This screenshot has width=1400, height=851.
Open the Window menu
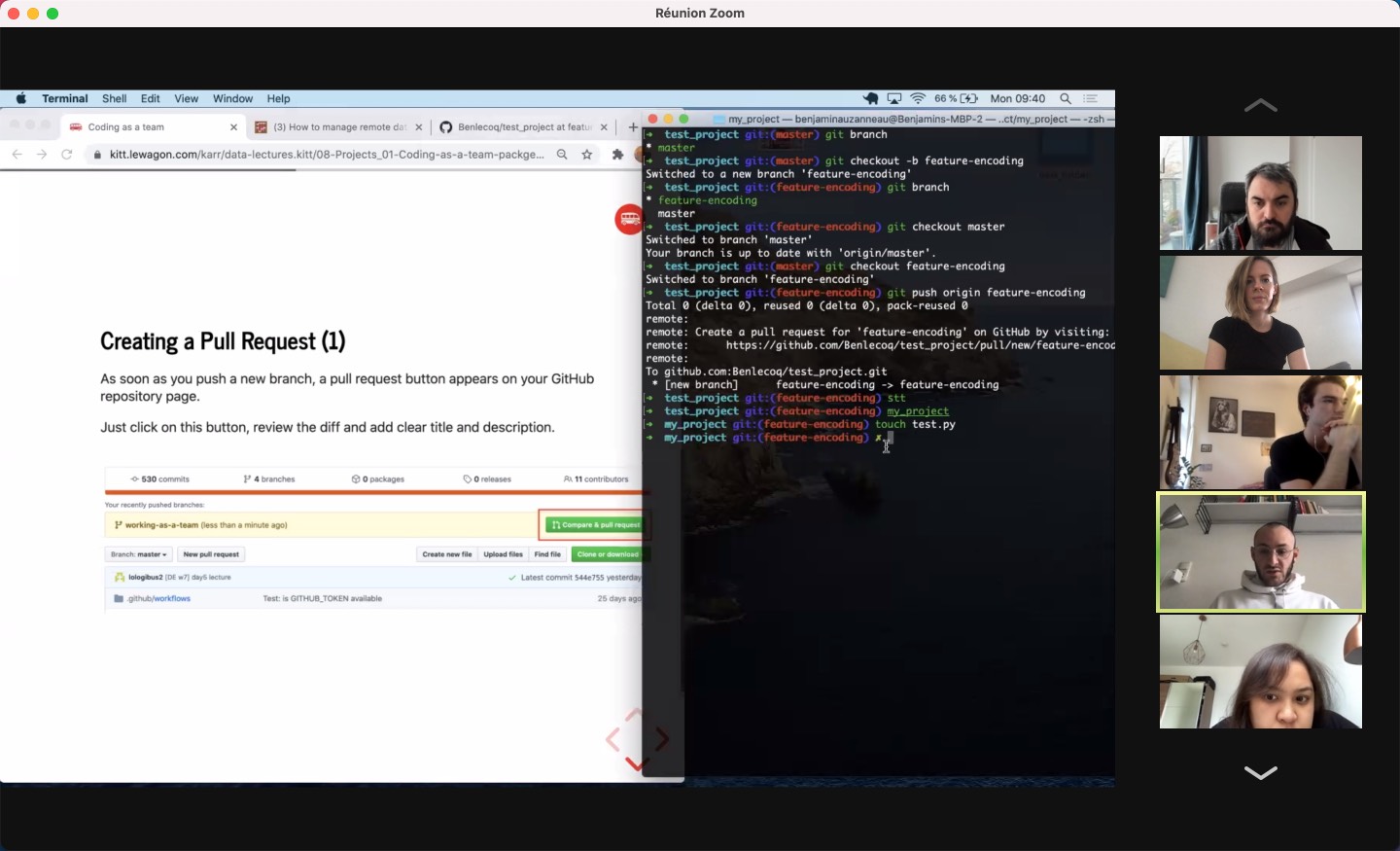coord(232,98)
